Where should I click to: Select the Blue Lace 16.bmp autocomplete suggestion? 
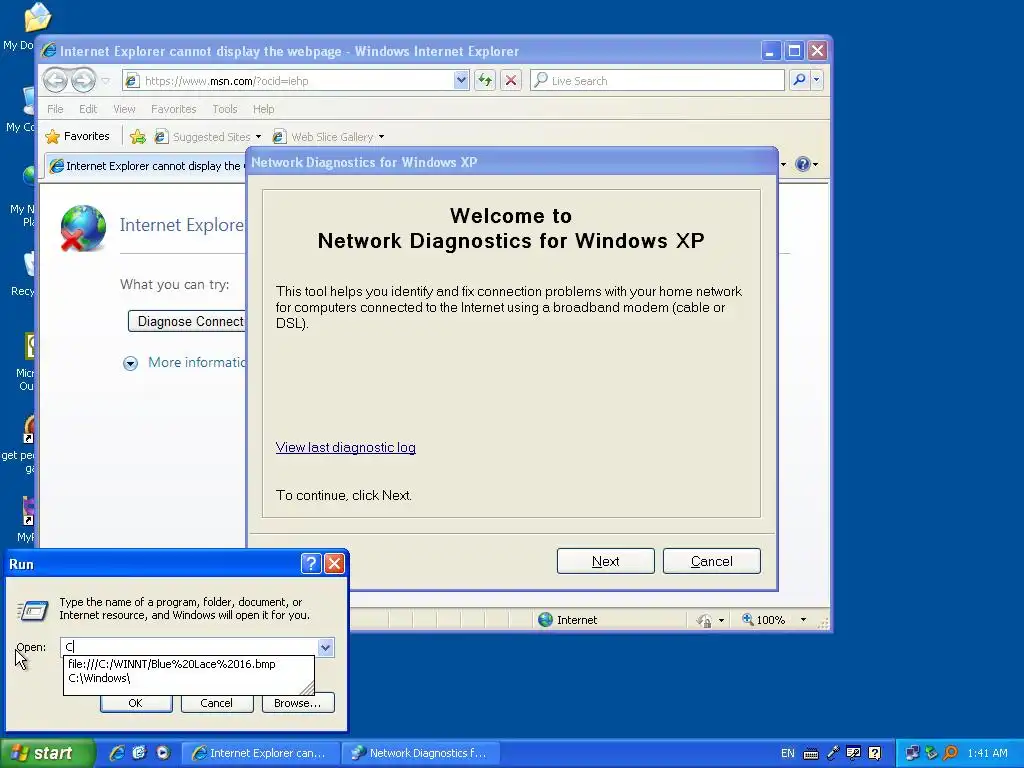(172, 664)
